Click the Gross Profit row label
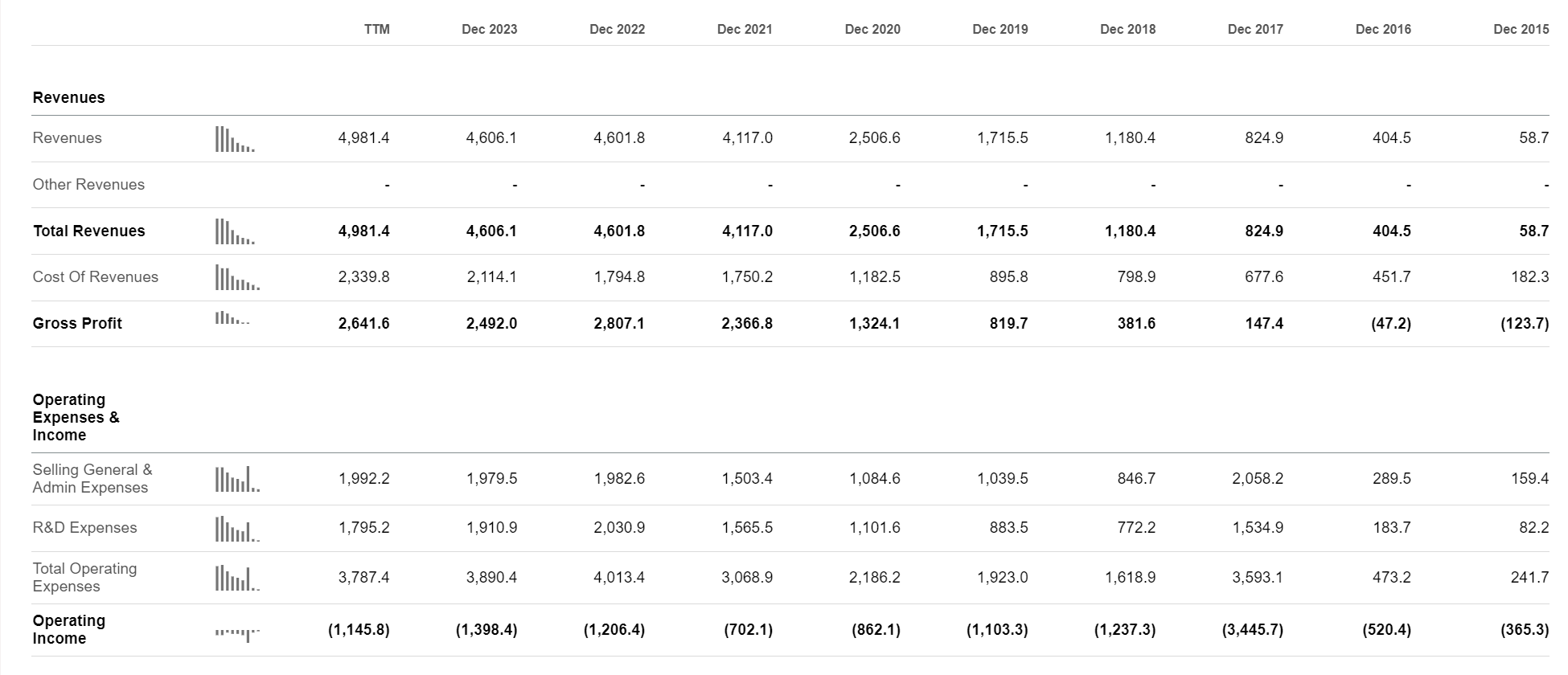Screen dimensions: 1568x675 77,323
